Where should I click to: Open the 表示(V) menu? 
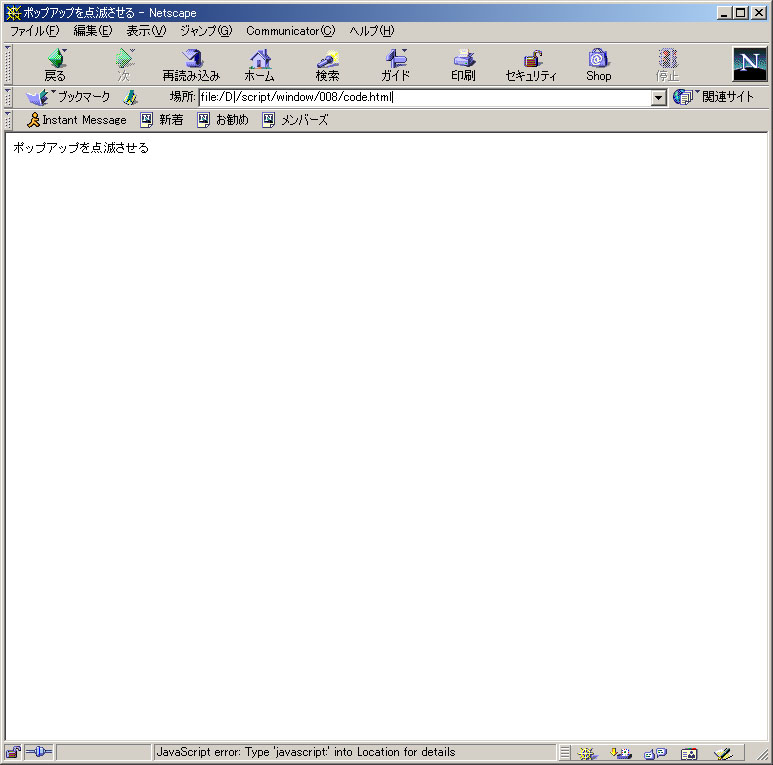[146, 31]
